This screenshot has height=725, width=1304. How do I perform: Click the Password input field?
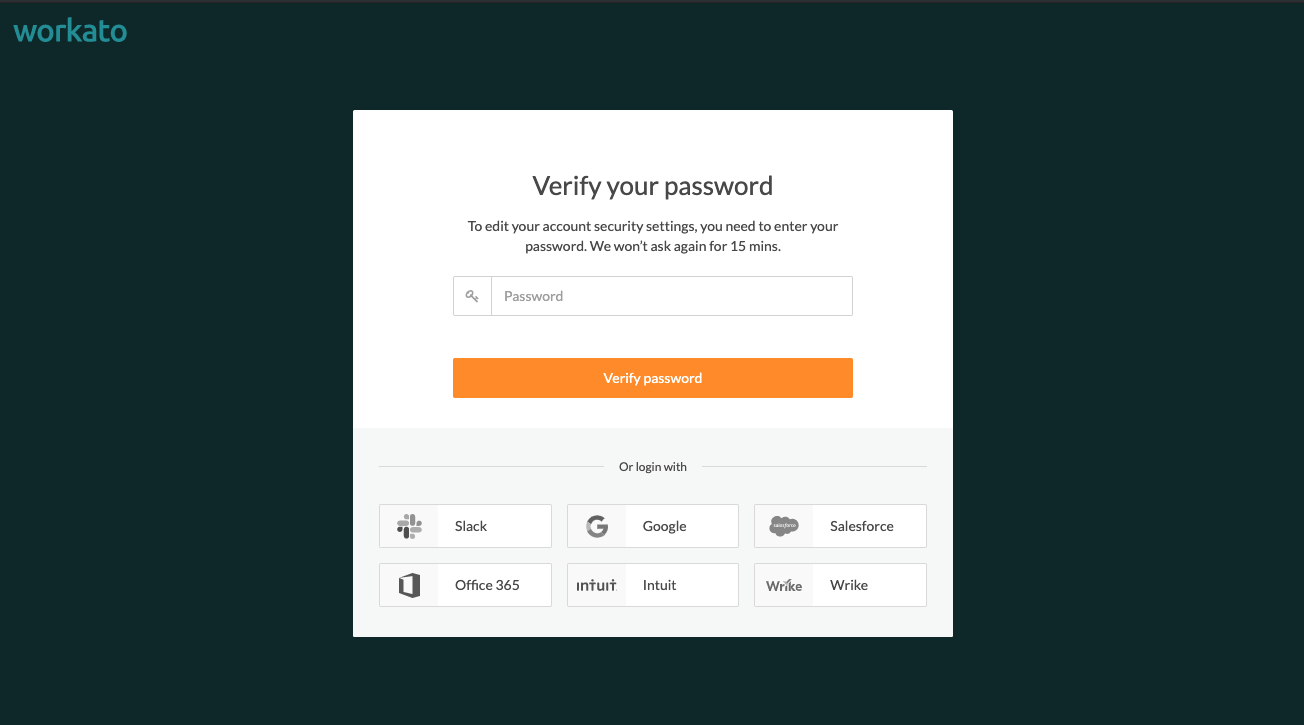coord(670,295)
